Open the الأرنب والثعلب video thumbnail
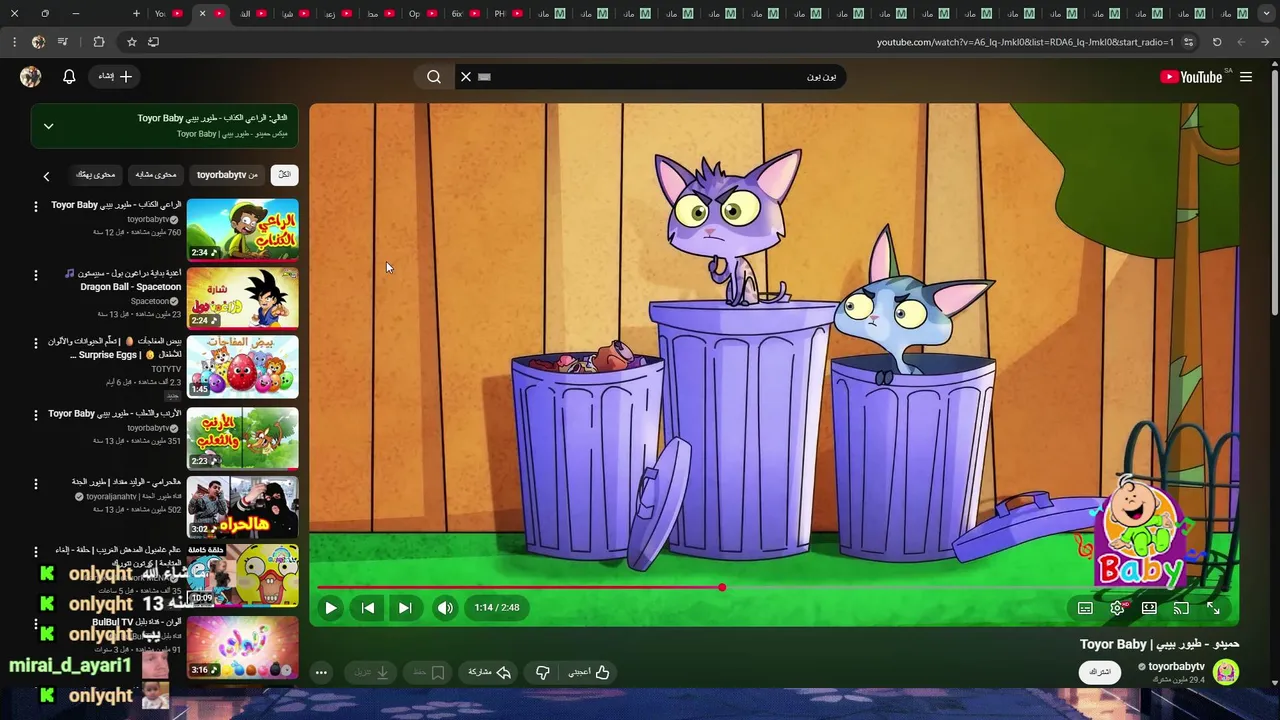 [243, 438]
